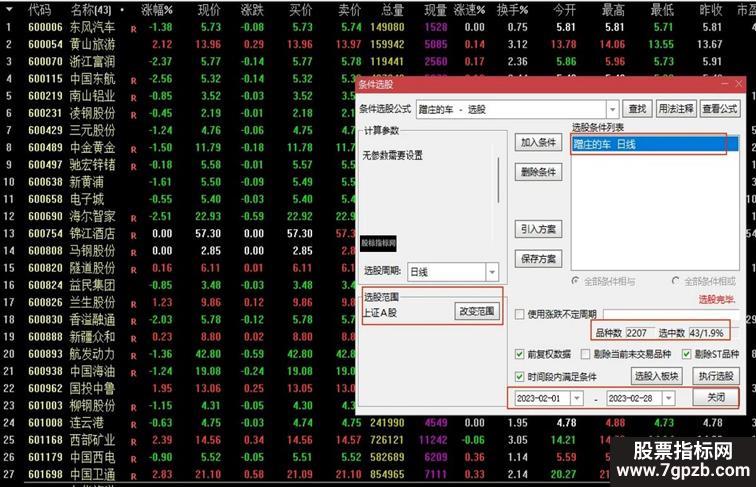Click the 关闭 button in the dialog
The height and width of the screenshot is (487, 756).
tap(716, 397)
